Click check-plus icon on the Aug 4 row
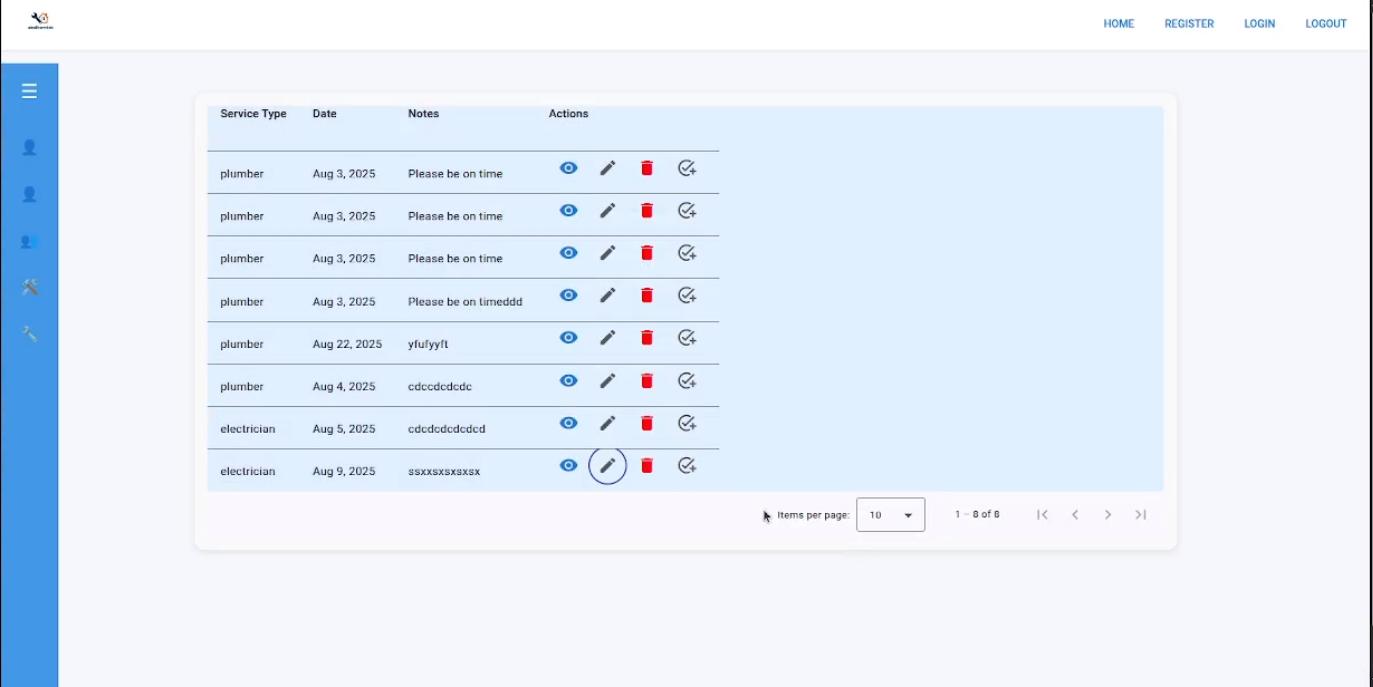1373x687 pixels. tap(687, 380)
